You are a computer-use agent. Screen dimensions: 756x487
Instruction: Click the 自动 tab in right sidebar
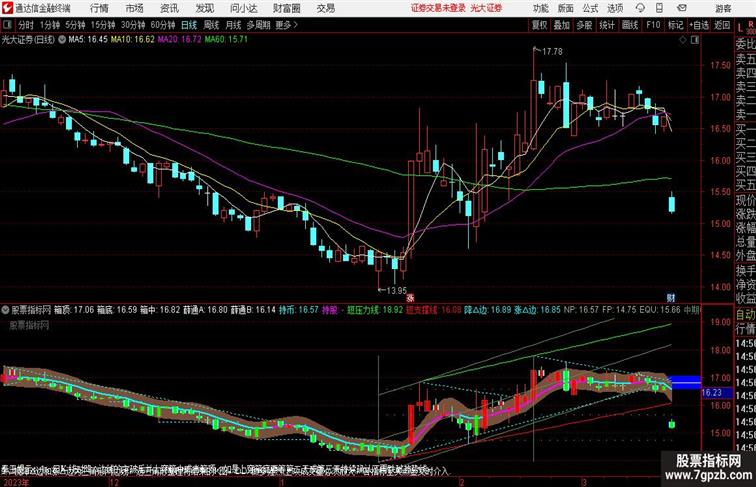click(745, 315)
